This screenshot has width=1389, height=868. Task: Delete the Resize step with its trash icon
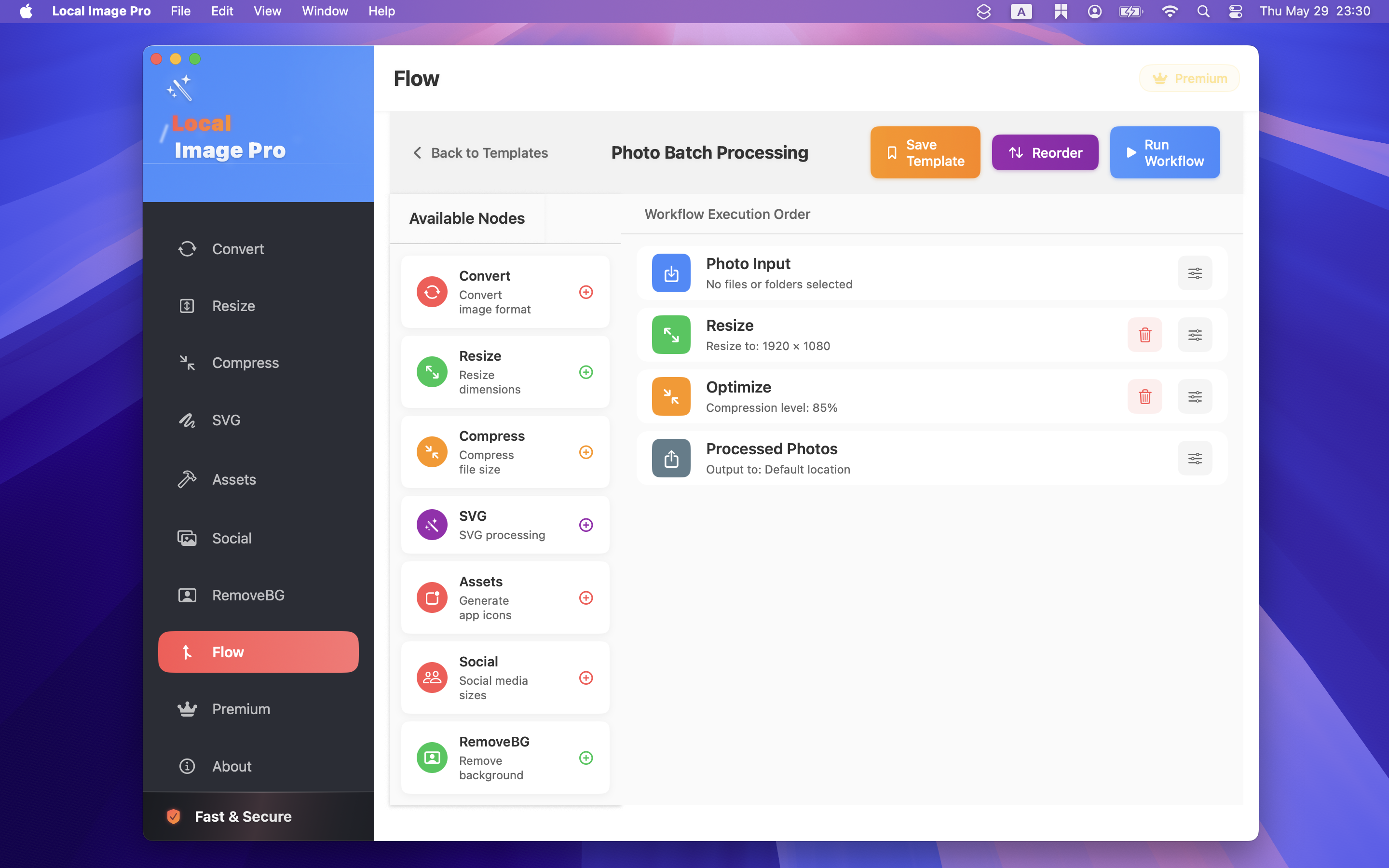[1144, 335]
